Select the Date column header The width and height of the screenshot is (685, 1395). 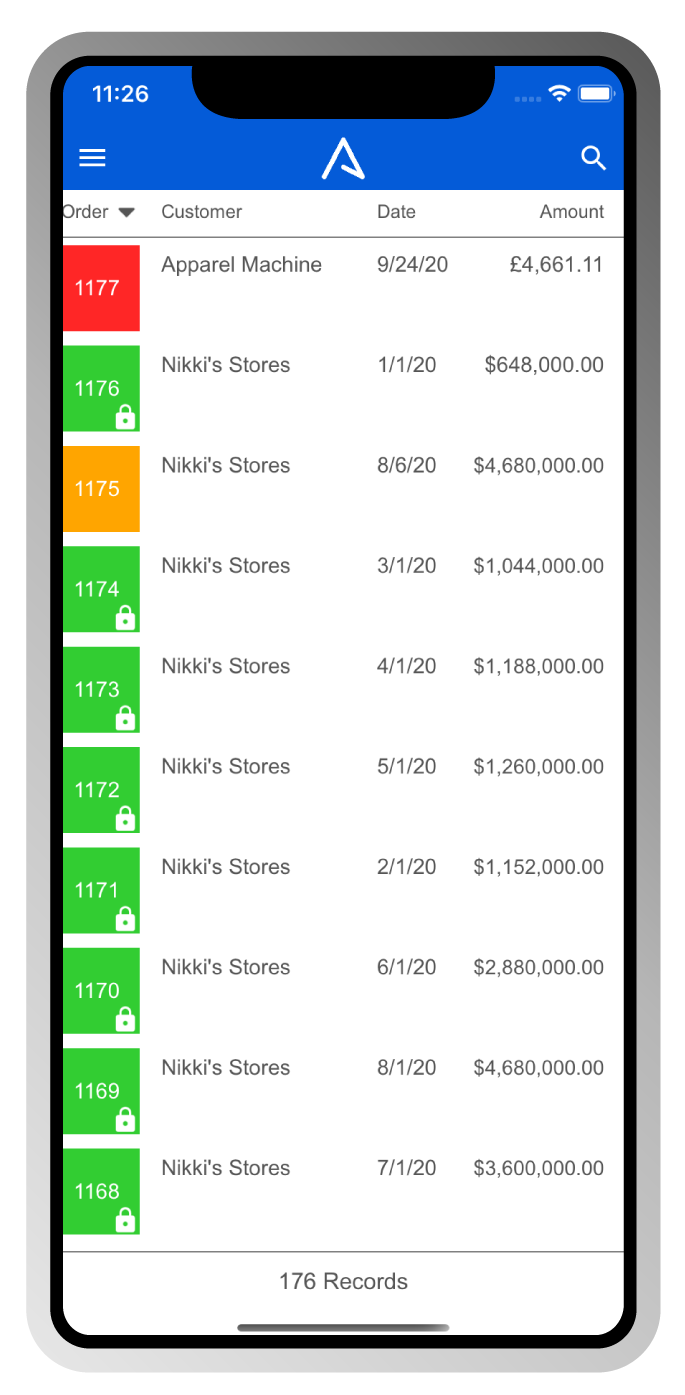coord(396,211)
